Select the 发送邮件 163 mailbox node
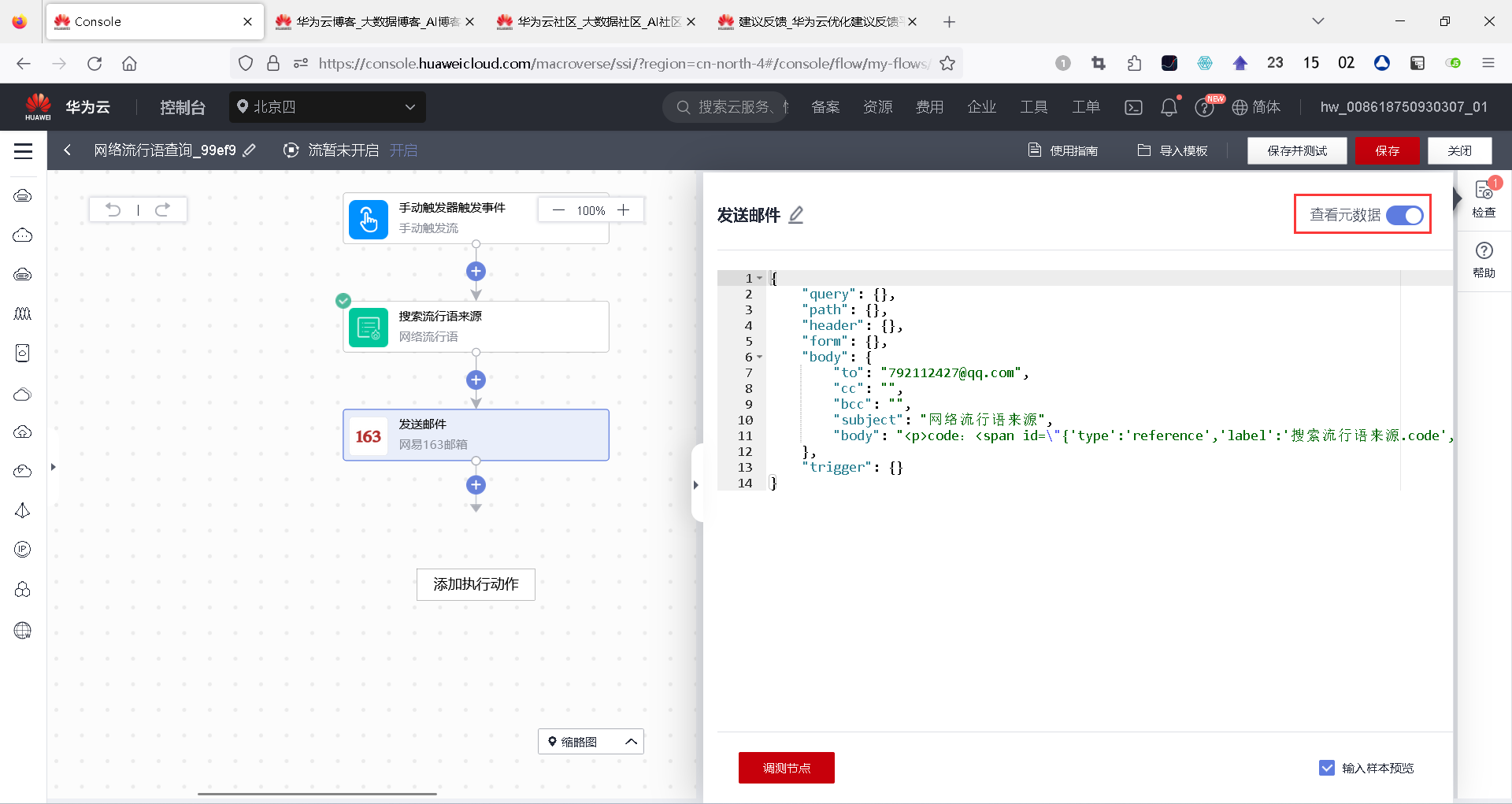This screenshot has width=1512, height=804. [476, 435]
